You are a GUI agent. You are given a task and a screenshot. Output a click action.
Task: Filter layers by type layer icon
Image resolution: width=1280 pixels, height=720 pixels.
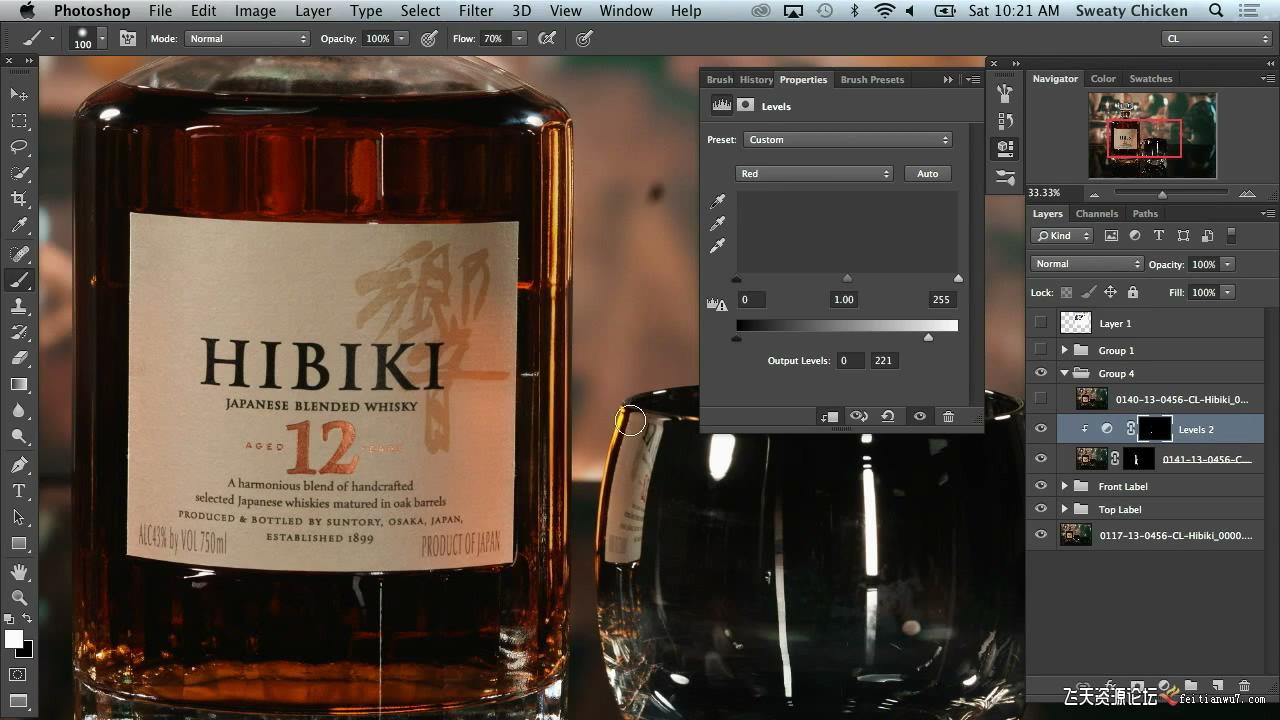[x=1159, y=236]
